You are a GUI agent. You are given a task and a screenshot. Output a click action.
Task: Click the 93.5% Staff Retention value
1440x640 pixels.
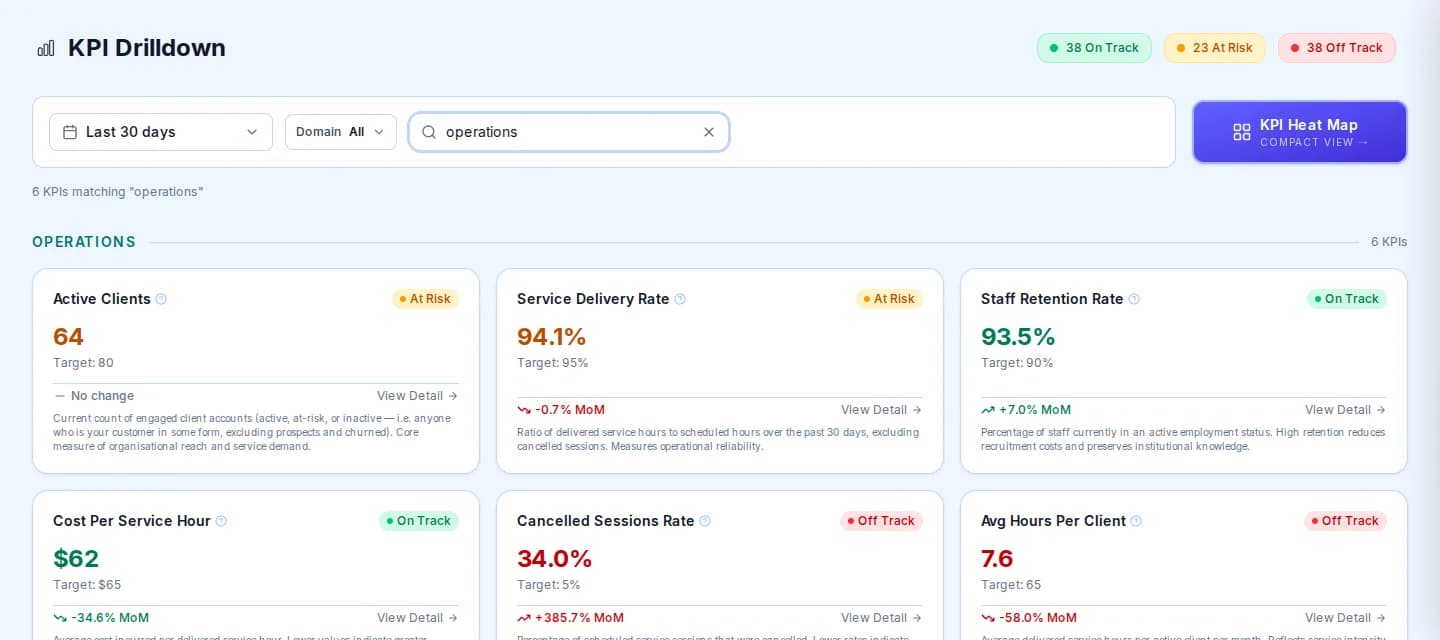click(x=1018, y=337)
